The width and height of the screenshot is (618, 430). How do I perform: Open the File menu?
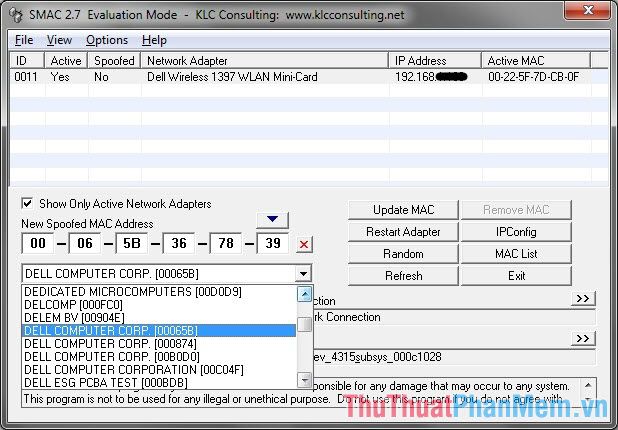pos(24,40)
